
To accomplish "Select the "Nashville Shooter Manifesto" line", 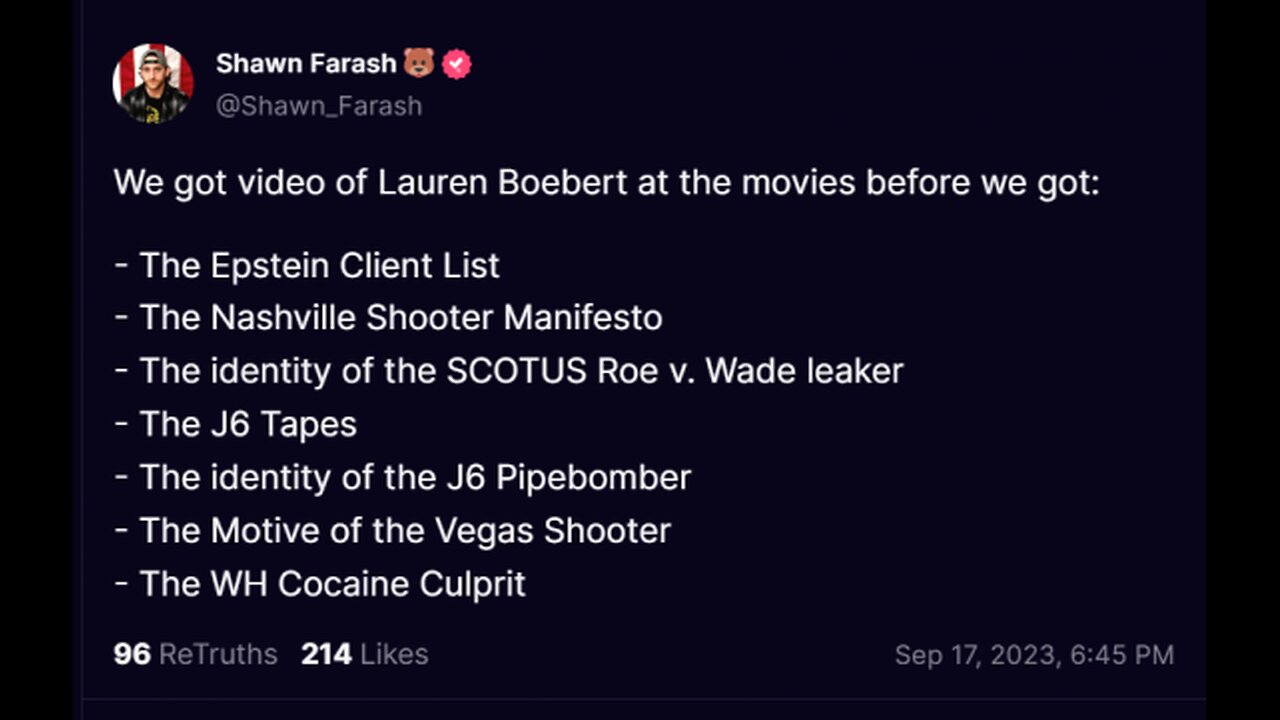I will pos(400,318).
